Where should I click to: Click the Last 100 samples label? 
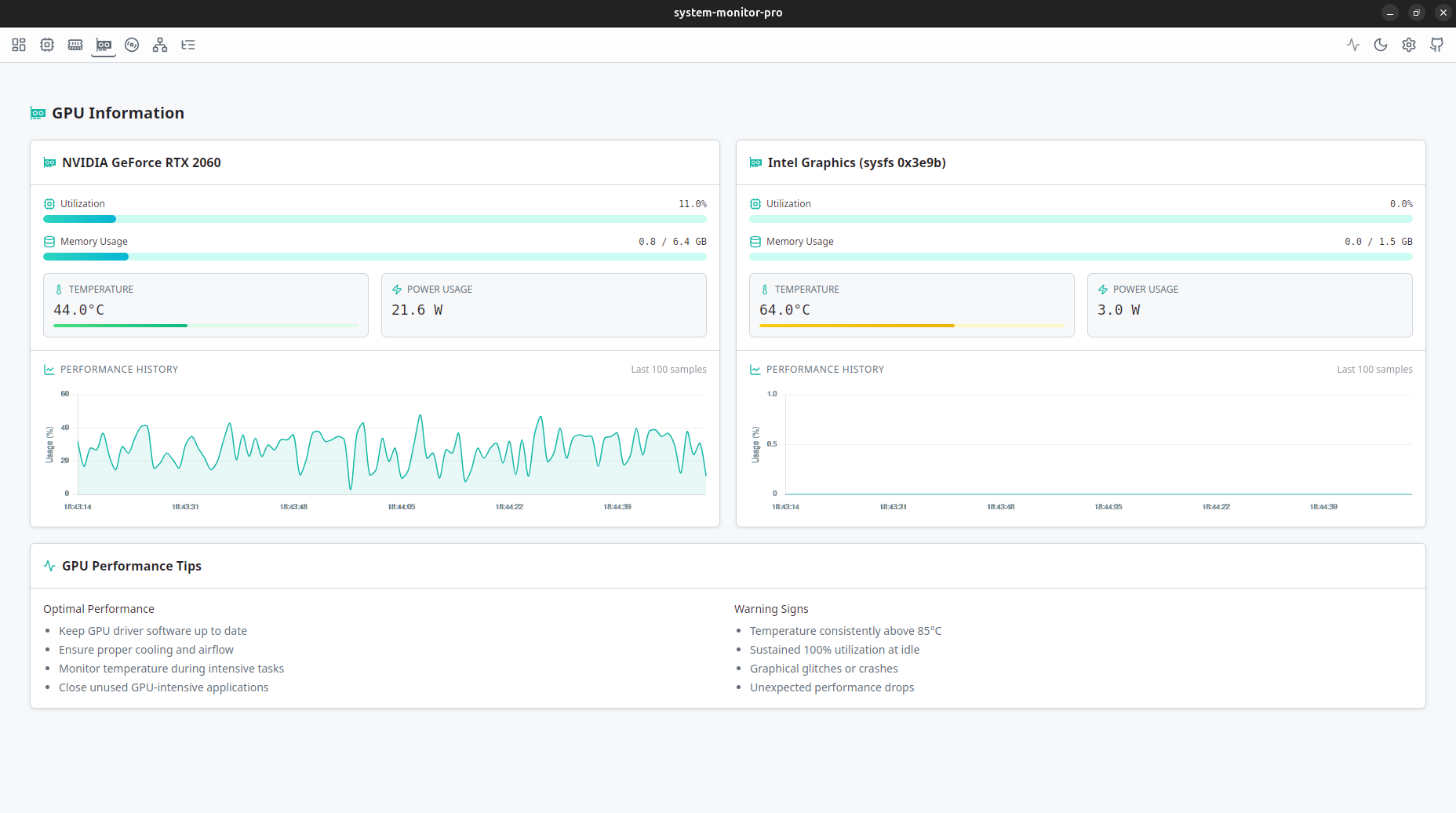click(668, 369)
